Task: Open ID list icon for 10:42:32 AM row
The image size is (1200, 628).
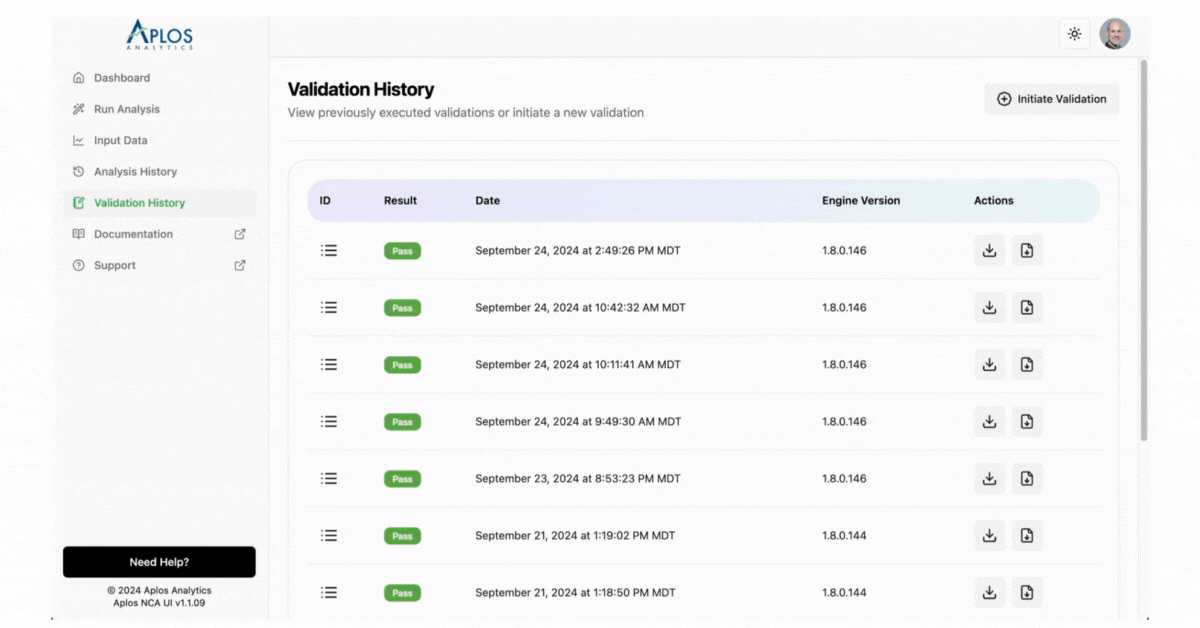Action: 329,307
